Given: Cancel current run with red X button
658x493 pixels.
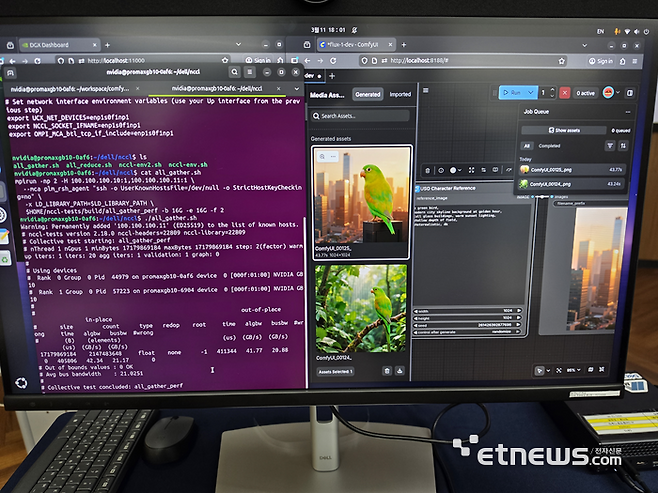Looking at the screenshot, I should [x=564, y=92].
